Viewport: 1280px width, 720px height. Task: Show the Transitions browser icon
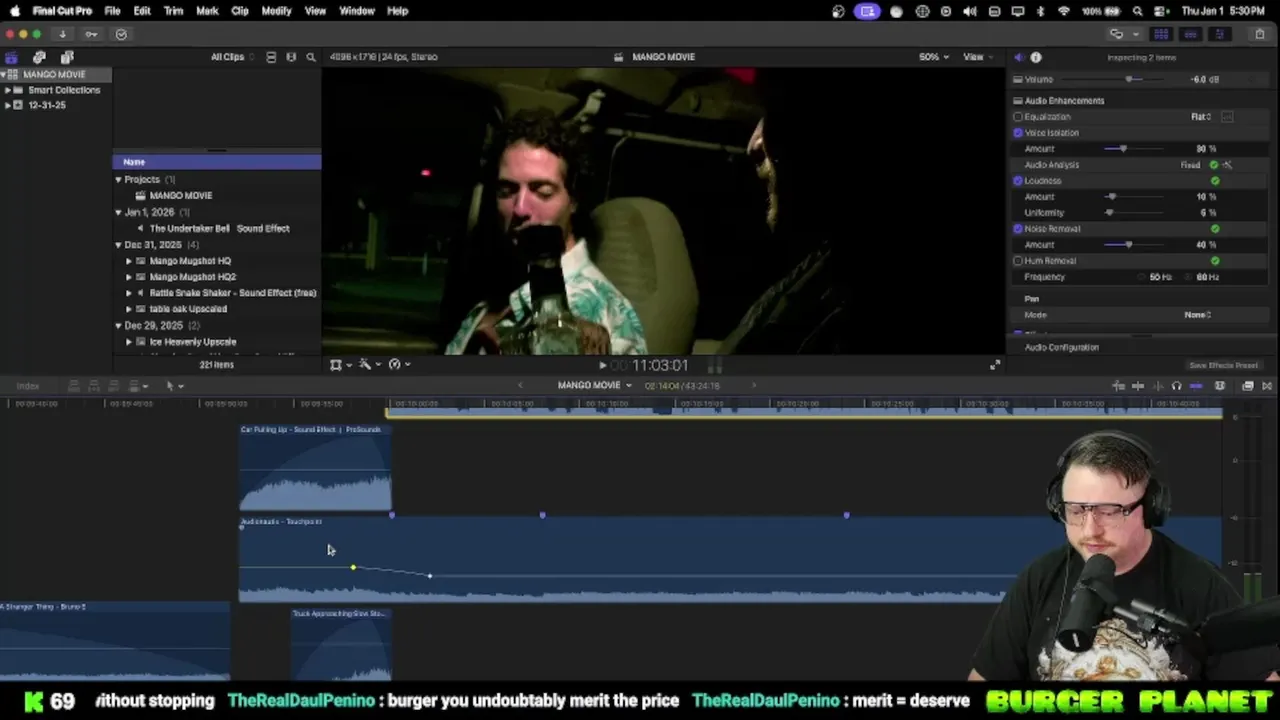pyautogui.click(x=1267, y=386)
